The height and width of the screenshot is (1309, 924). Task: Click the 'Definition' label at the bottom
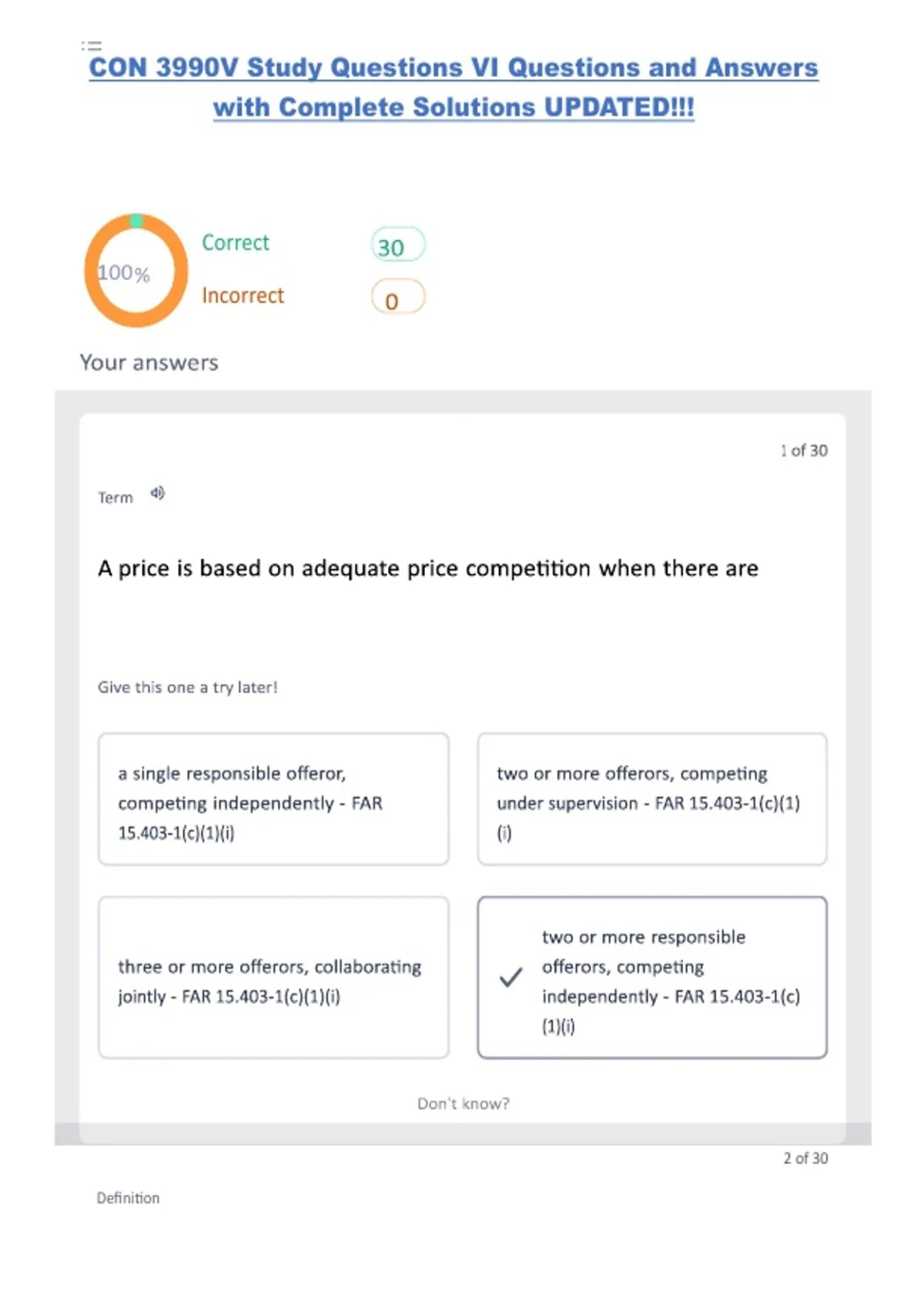pyautogui.click(x=128, y=1198)
